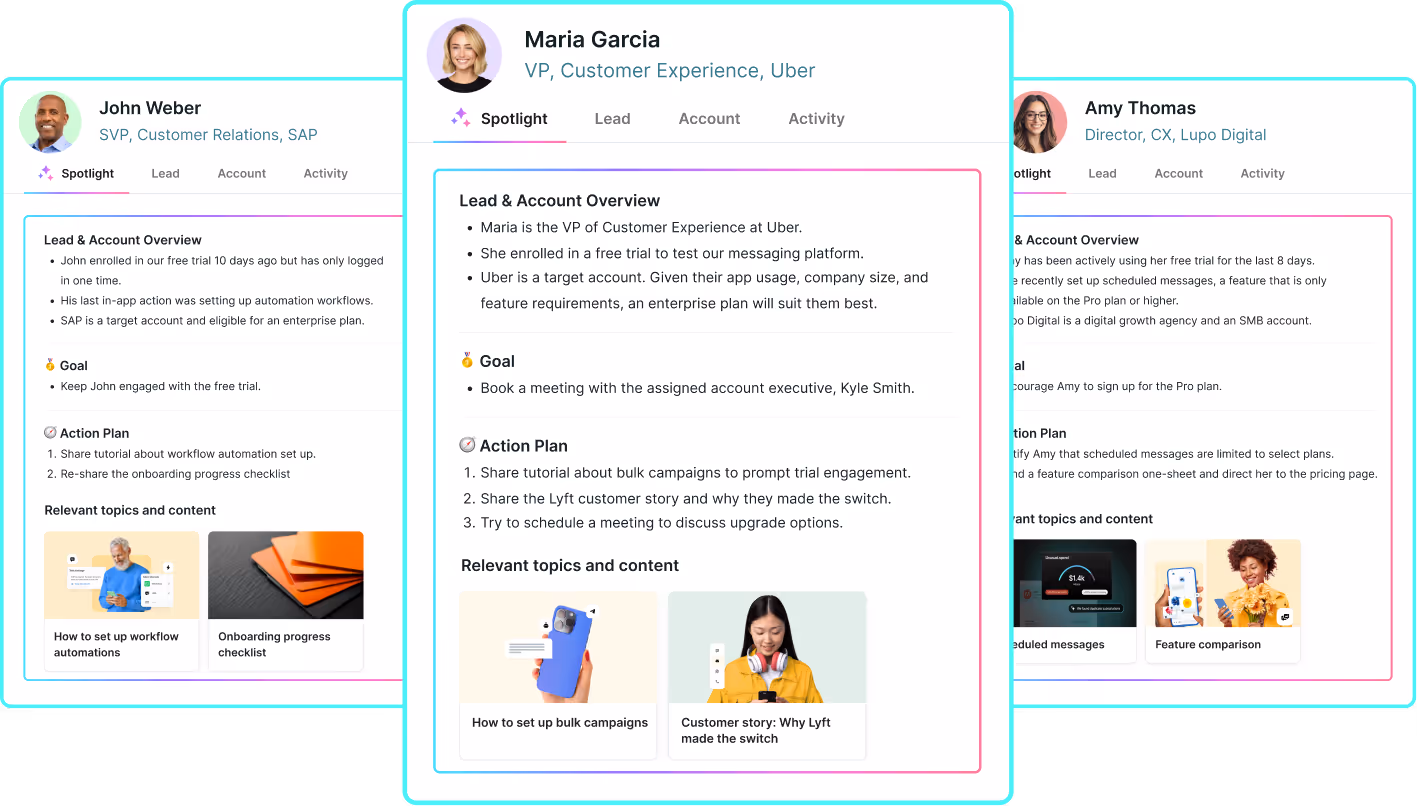Switch to Activity tab on Amy Thomas's card

click(x=1262, y=173)
